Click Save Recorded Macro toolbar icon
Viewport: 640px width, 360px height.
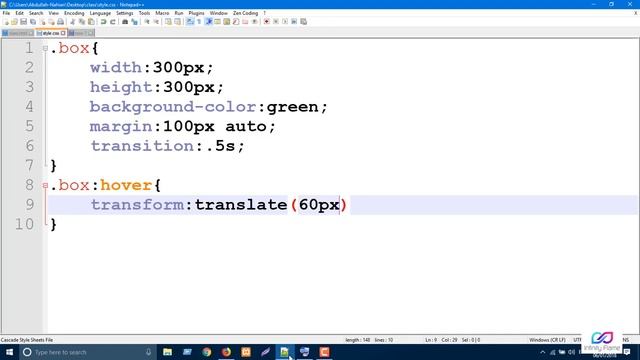tap(304, 22)
